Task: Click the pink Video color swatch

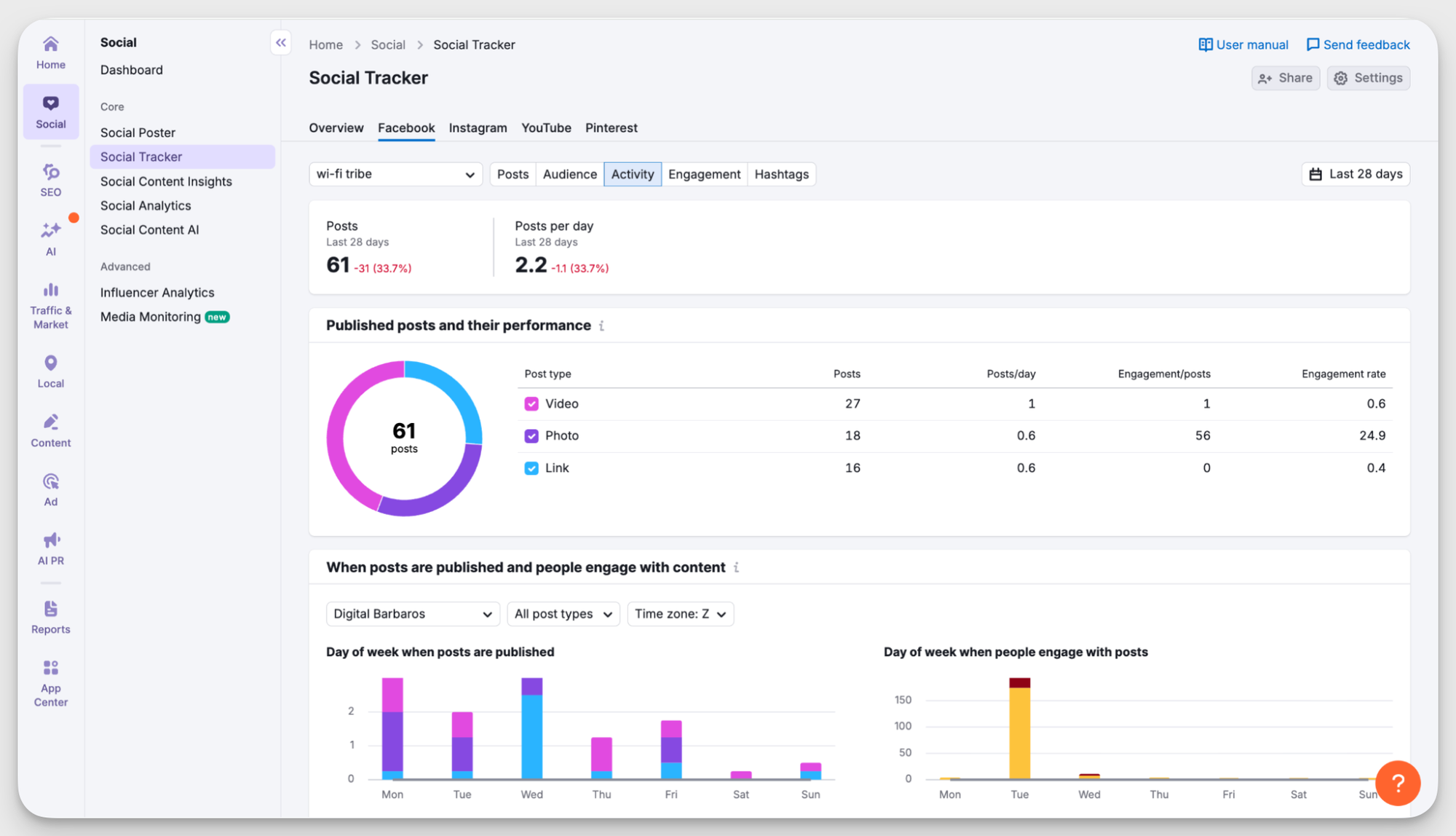Action: (x=531, y=403)
